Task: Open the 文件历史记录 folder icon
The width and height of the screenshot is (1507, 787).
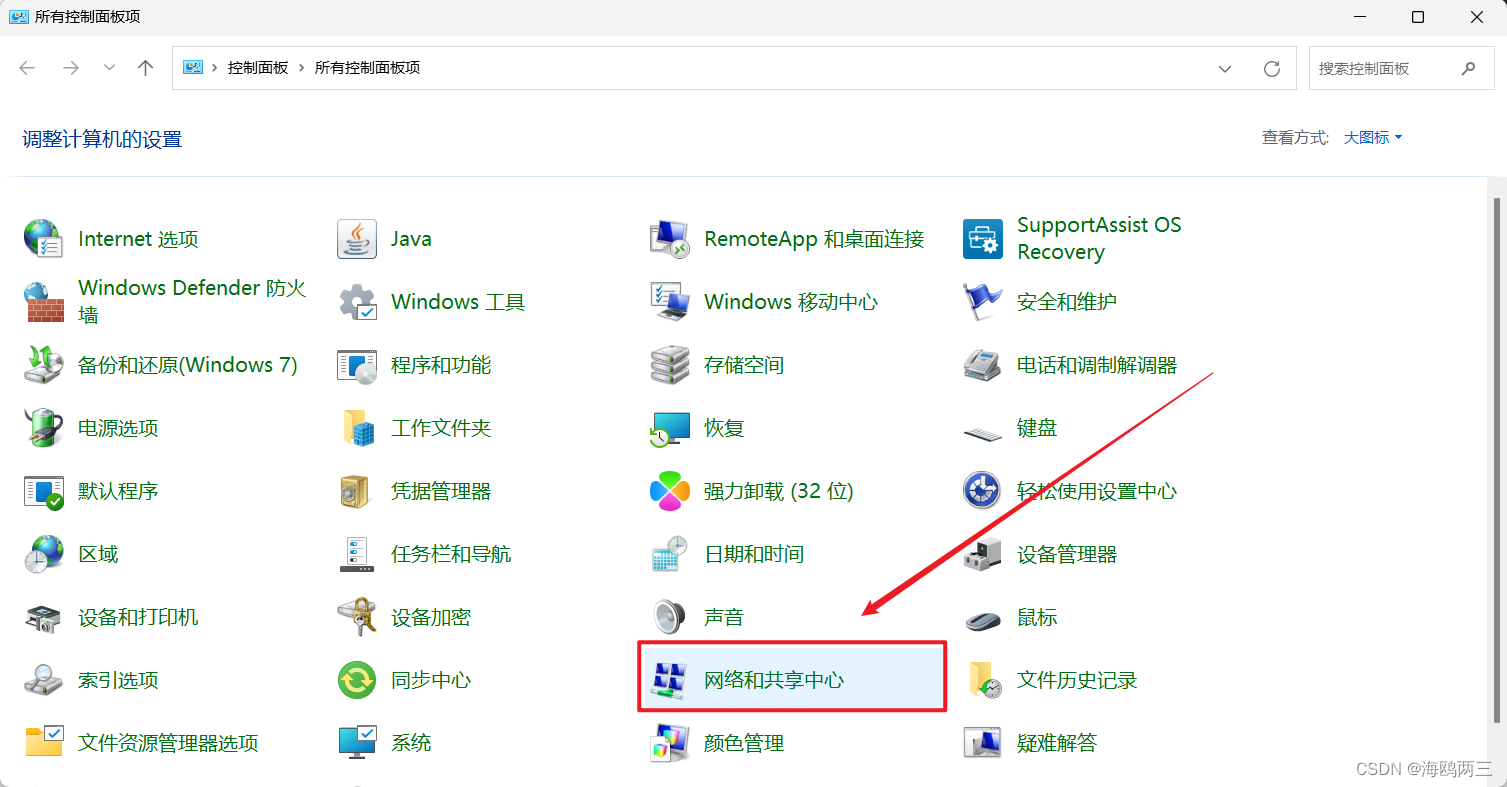Action: (983, 680)
